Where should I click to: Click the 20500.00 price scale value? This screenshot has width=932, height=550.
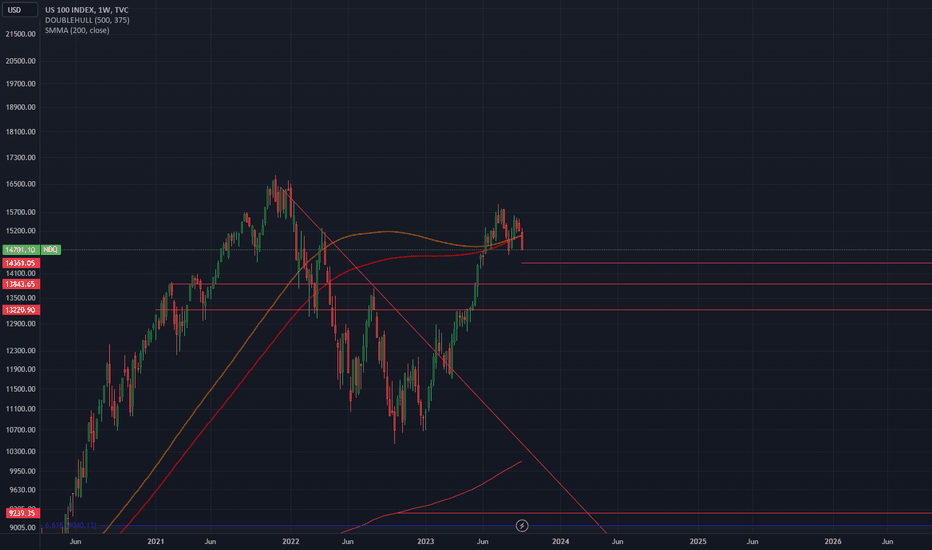point(20,61)
